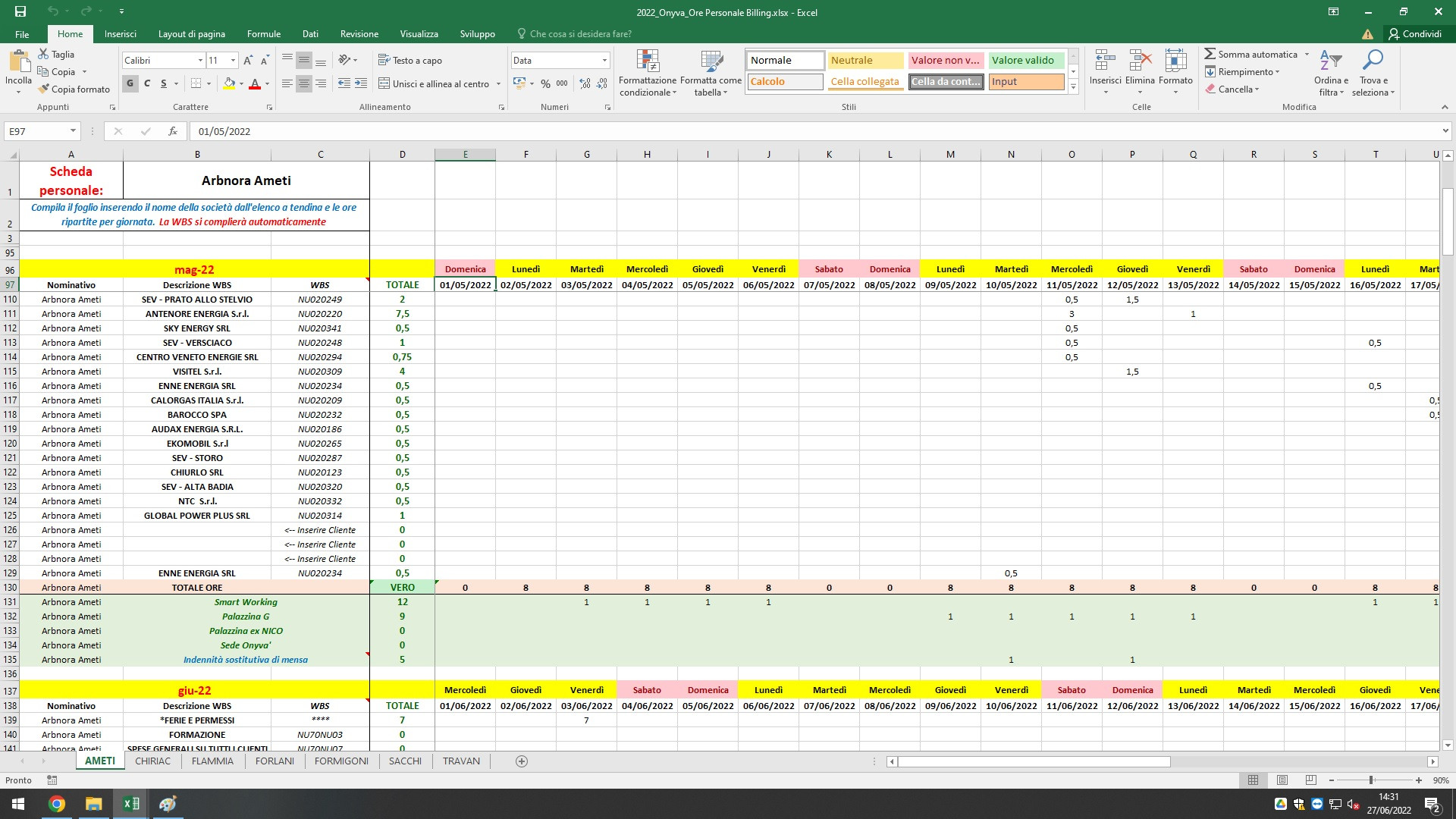Open Format as Table (Formatta come tabella)
This screenshot has width=1456, height=819.
(x=711, y=74)
